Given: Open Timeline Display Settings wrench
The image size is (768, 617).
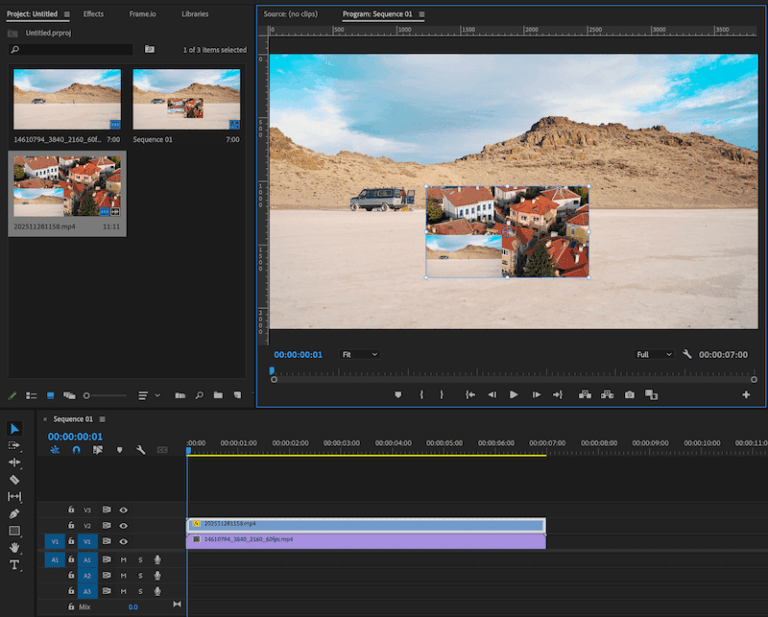Looking at the screenshot, I should tap(141, 450).
